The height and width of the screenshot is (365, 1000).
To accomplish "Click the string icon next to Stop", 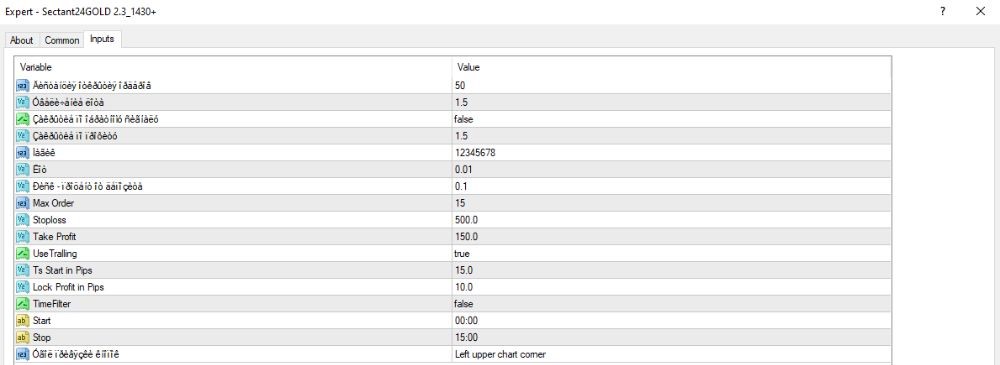I will pos(24,338).
